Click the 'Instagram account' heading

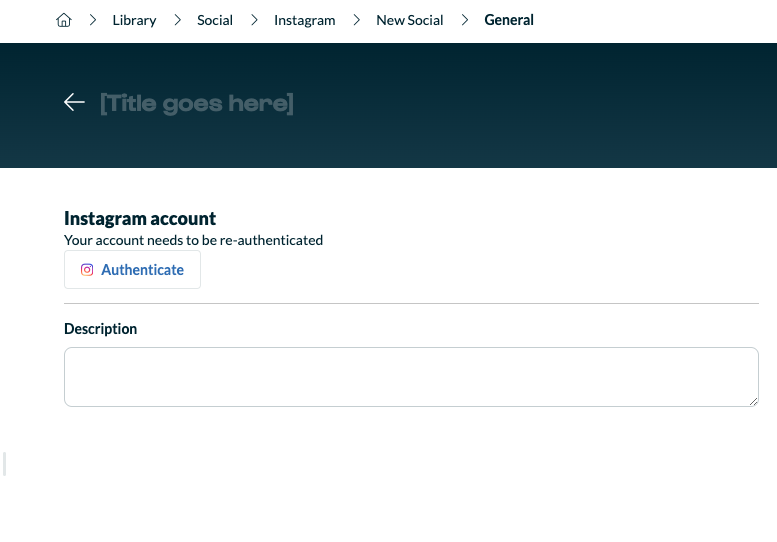point(140,218)
